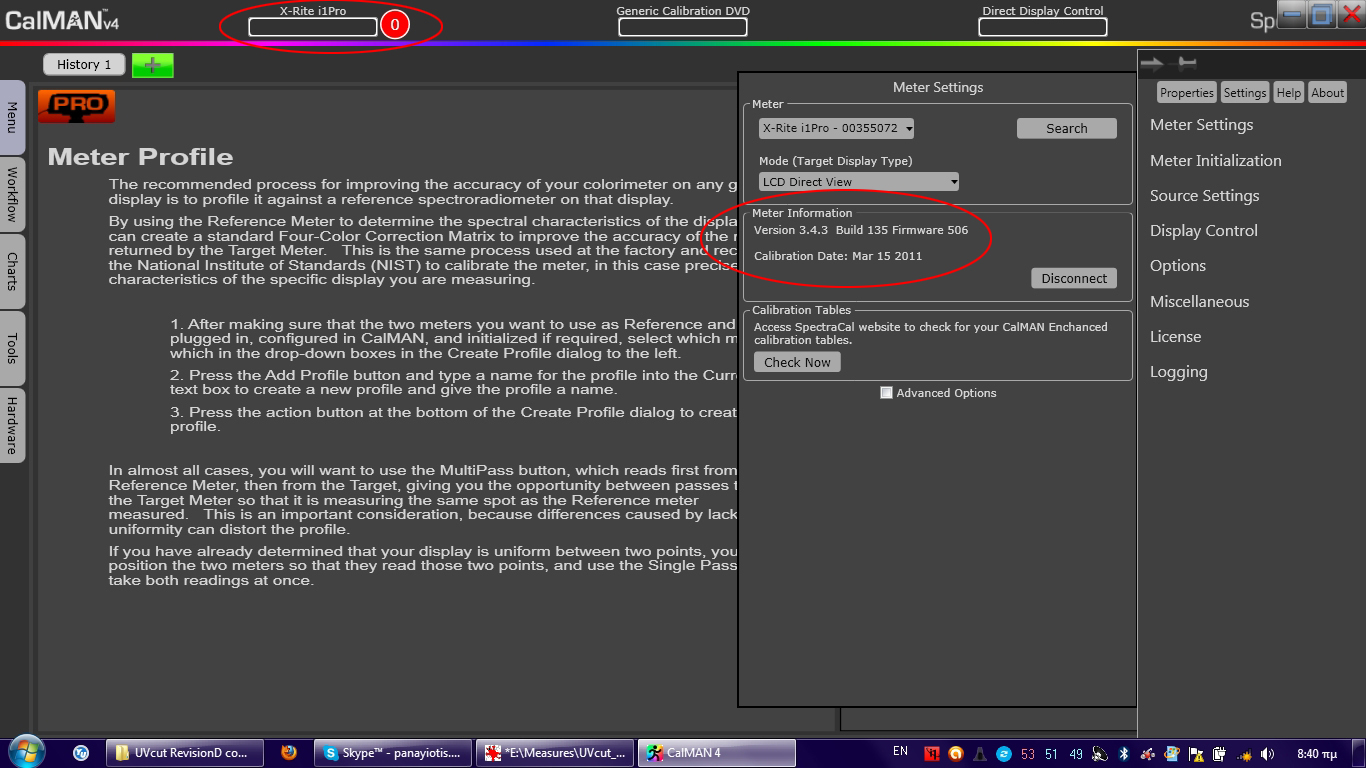Open the Windows Start menu

pos(25,753)
